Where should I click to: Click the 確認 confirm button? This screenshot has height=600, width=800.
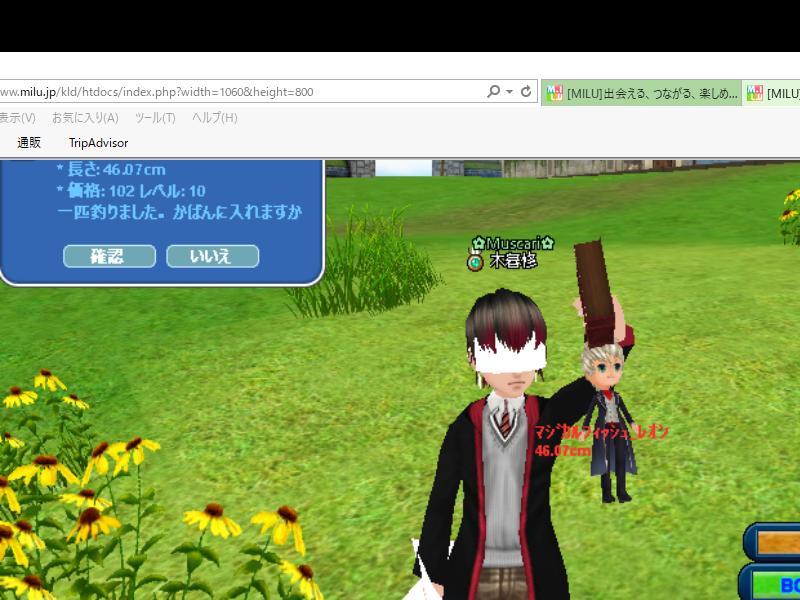click(109, 256)
